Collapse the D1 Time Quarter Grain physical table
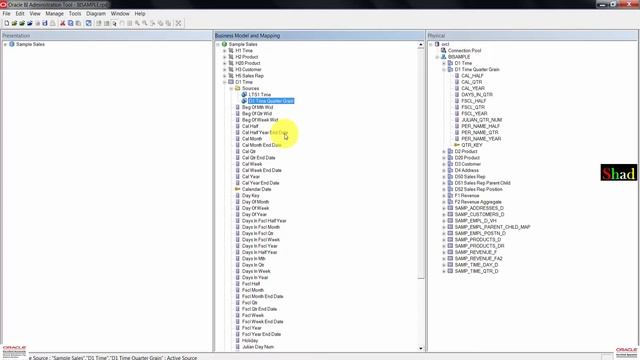Viewport: 640px width, 360px height. click(x=444, y=69)
